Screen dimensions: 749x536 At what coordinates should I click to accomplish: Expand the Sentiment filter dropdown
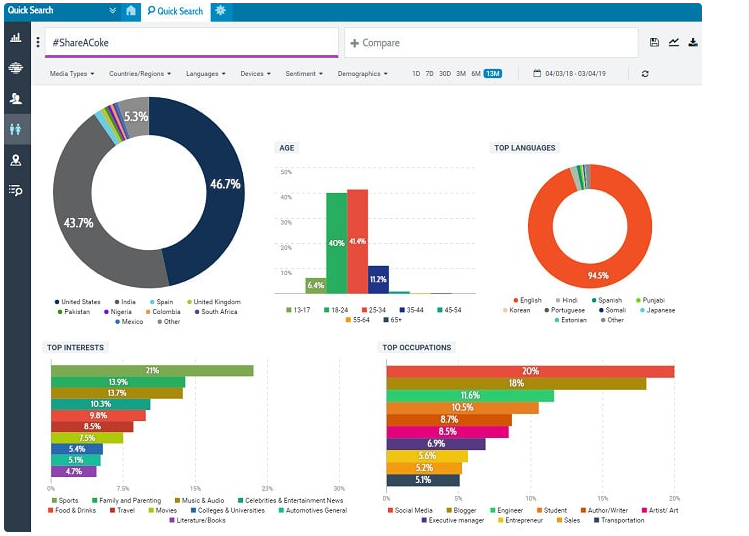pos(304,74)
